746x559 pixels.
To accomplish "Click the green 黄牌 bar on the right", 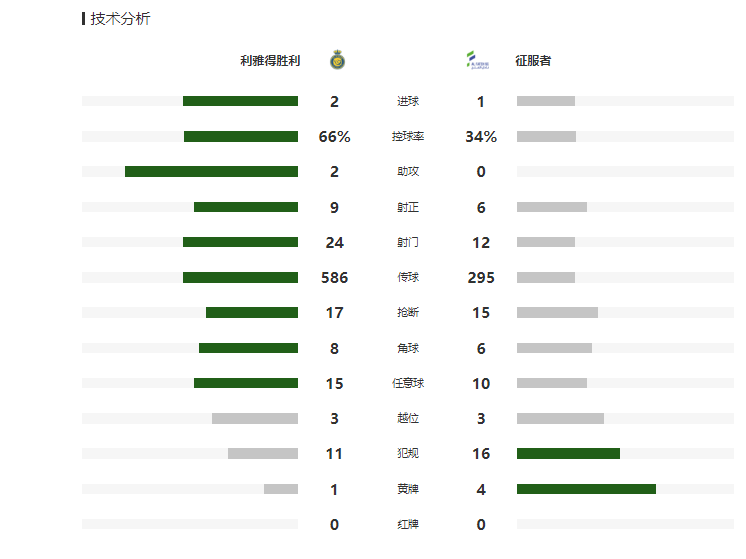I will pos(586,489).
